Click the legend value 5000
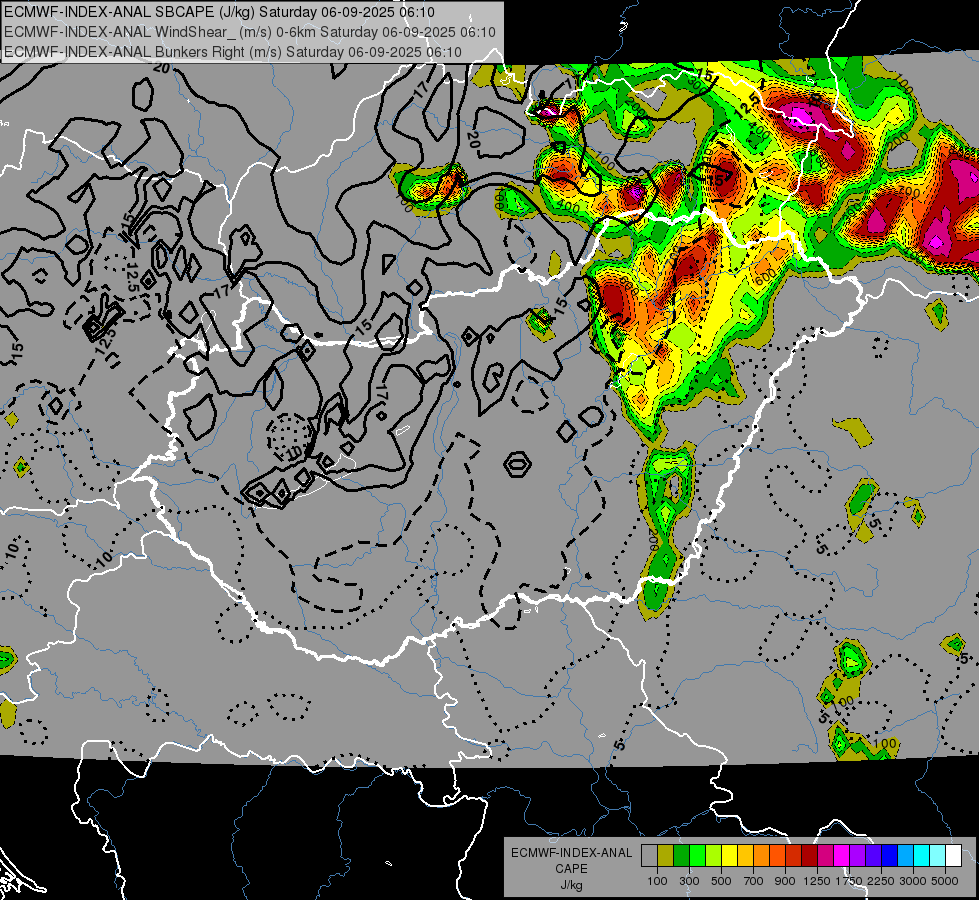This screenshot has height=900, width=979. coord(945,881)
